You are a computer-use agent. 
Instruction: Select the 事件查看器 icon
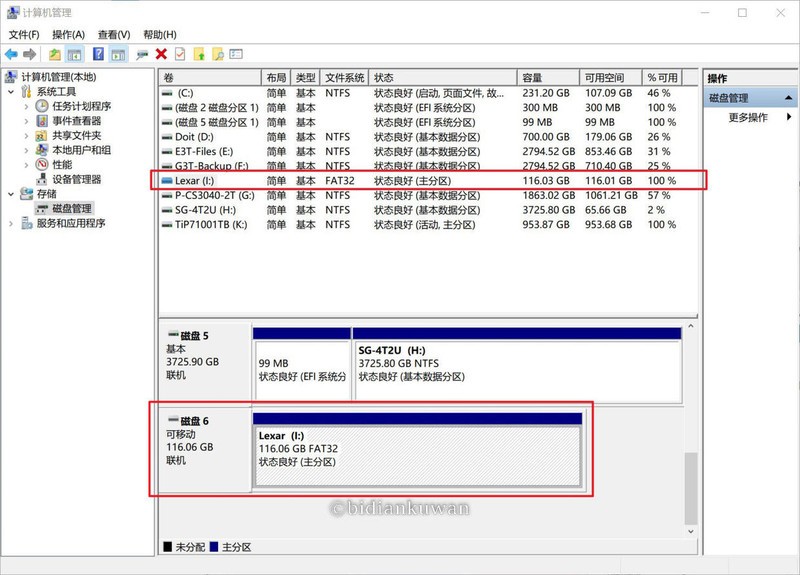pyautogui.click(x=42, y=121)
